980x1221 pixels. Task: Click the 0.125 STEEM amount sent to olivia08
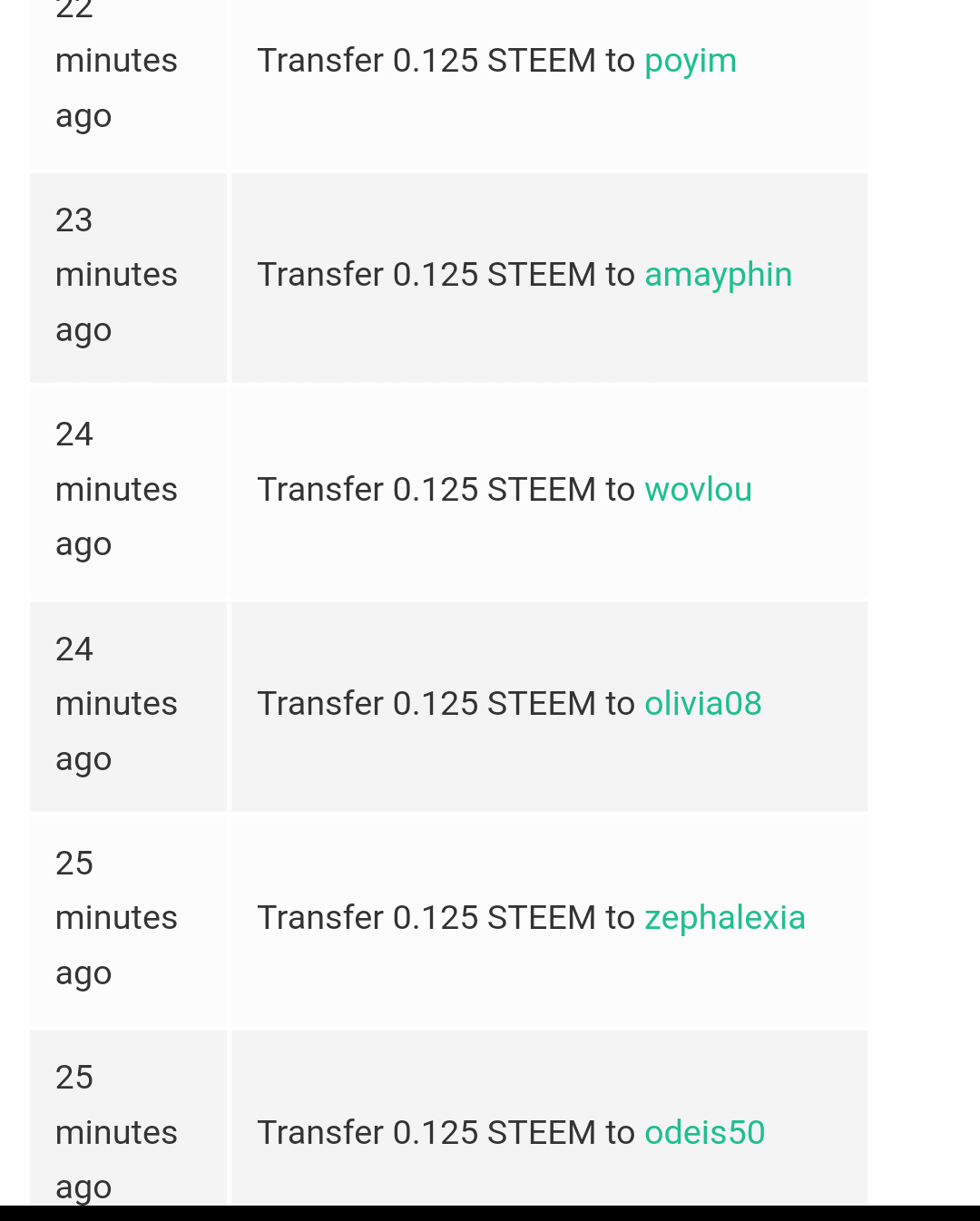point(494,704)
